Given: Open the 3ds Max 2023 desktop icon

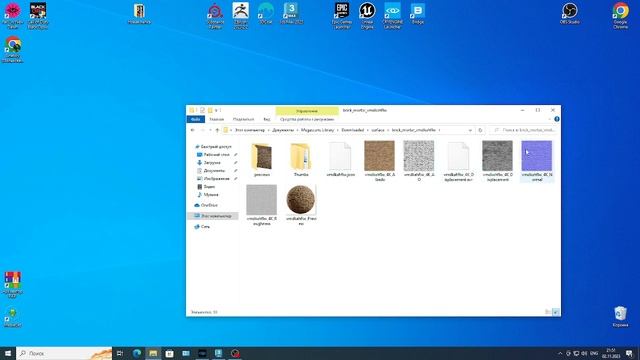Looking at the screenshot, I should click(x=291, y=13).
